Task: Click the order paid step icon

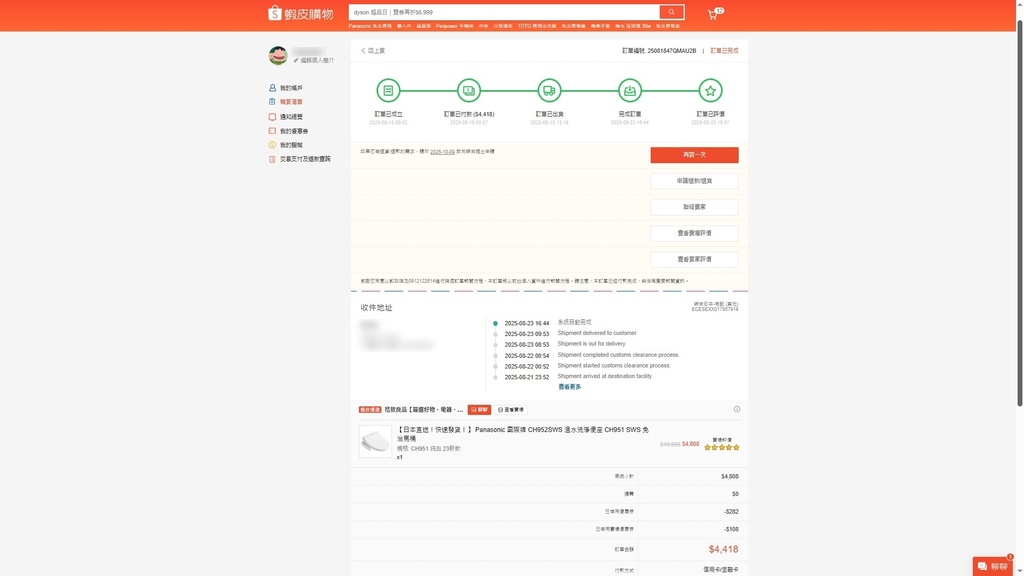Action: (x=469, y=91)
